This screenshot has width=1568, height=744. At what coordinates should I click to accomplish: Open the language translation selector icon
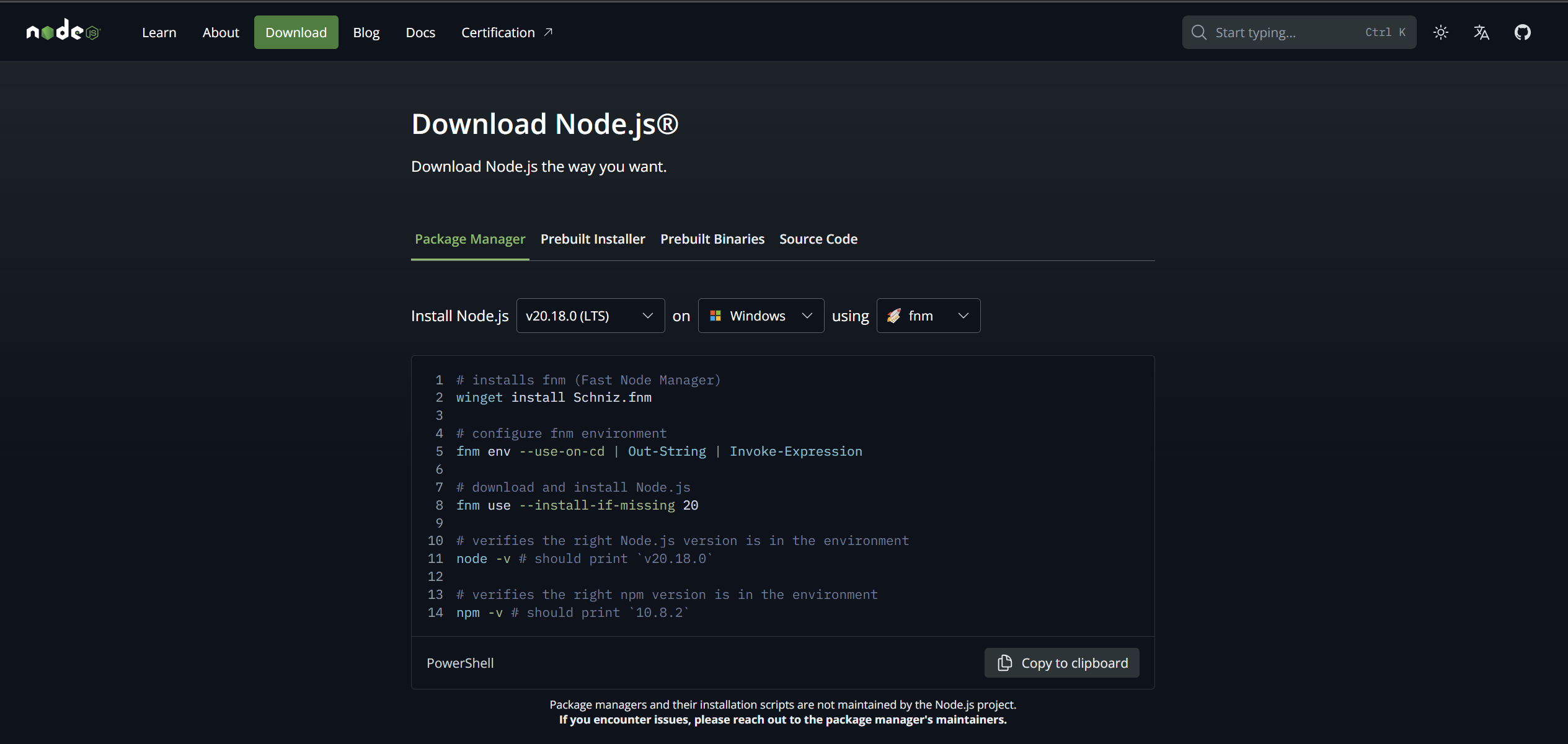point(1481,32)
